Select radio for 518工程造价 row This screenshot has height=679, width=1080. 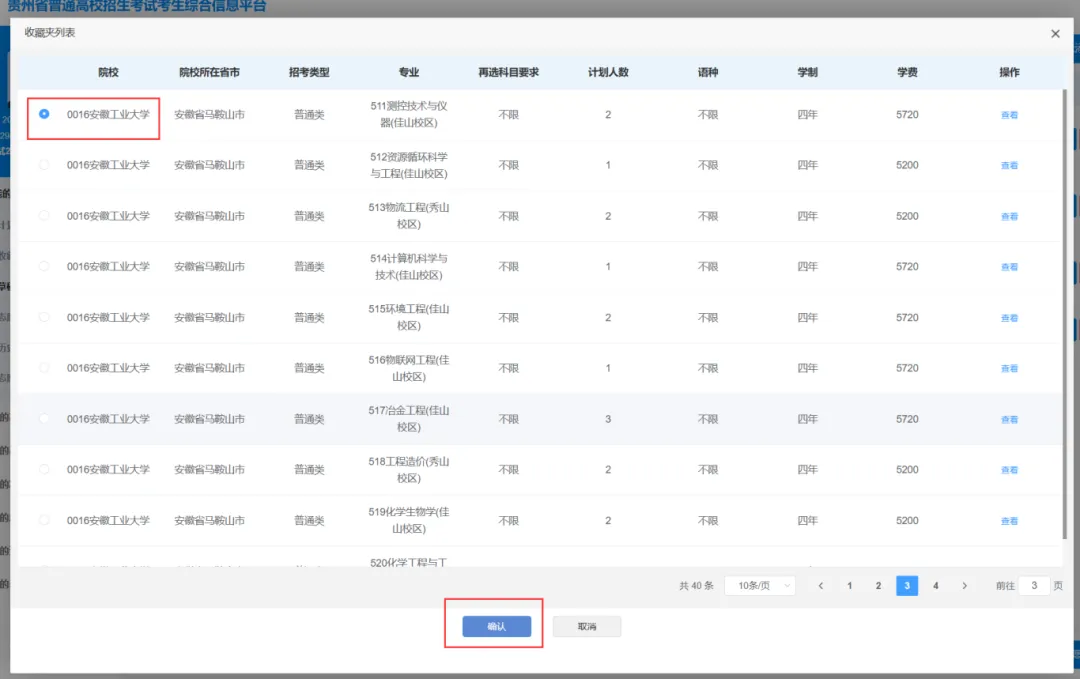pyautogui.click(x=44, y=469)
